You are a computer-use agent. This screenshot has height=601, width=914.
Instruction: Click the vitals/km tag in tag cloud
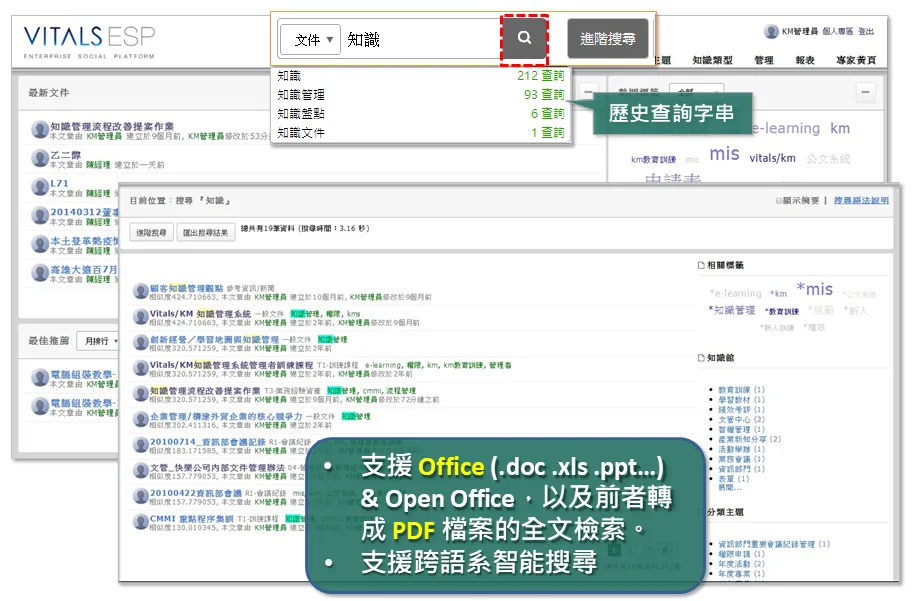(x=772, y=158)
